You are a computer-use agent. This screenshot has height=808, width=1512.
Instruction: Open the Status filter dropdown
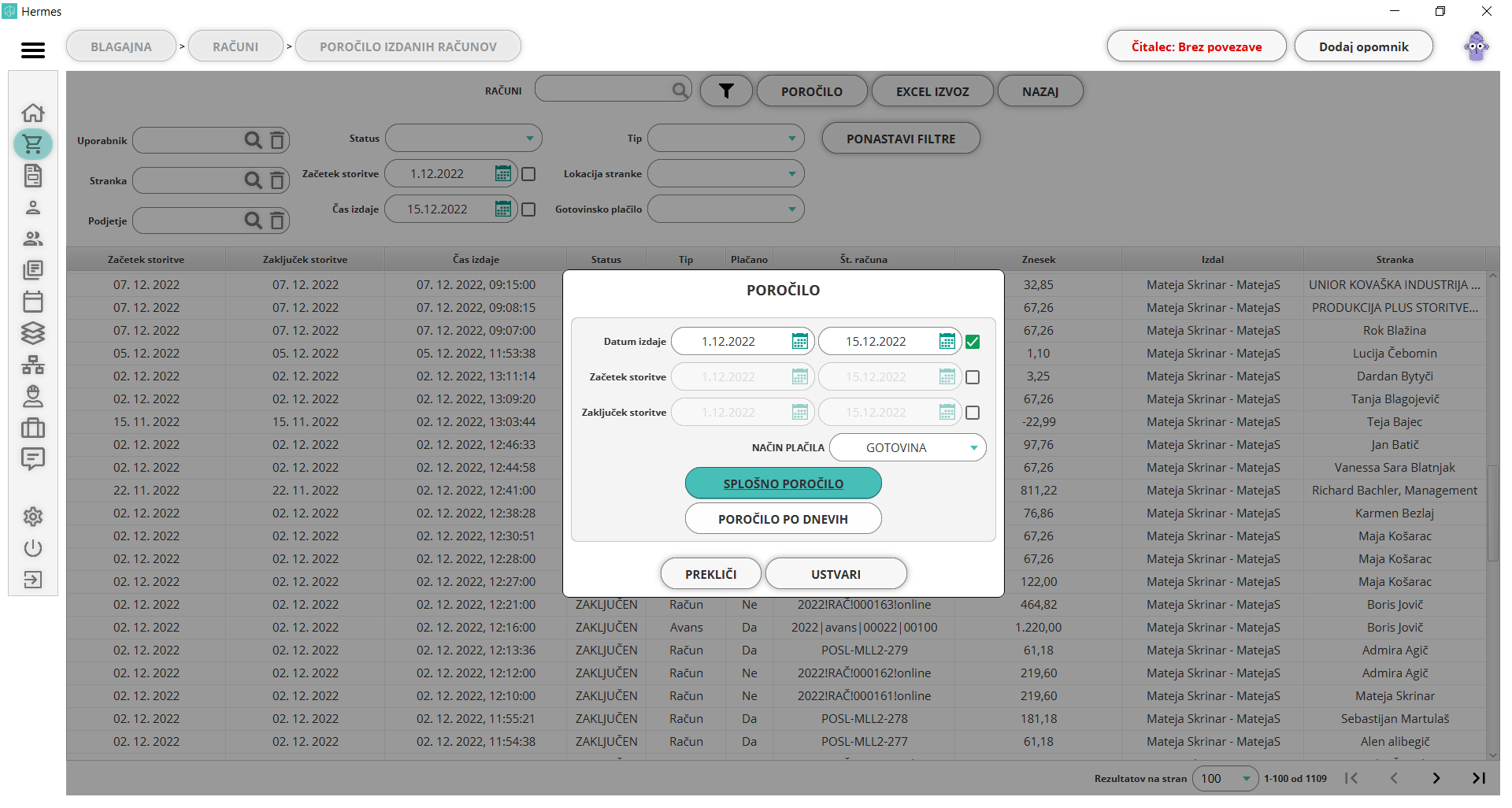[x=464, y=138]
